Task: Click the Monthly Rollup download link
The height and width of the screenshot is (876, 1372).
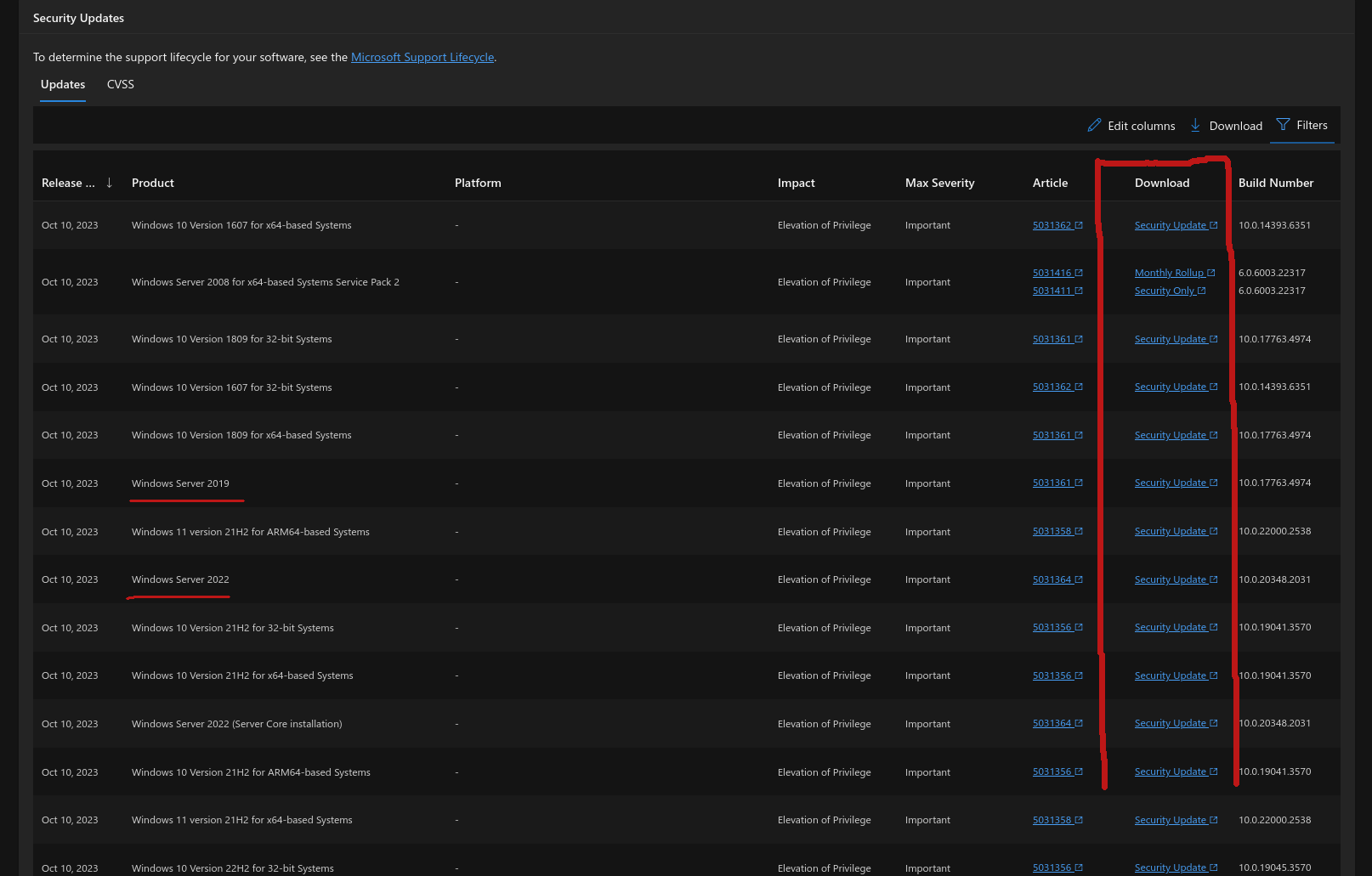Action: tap(1175, 273)
